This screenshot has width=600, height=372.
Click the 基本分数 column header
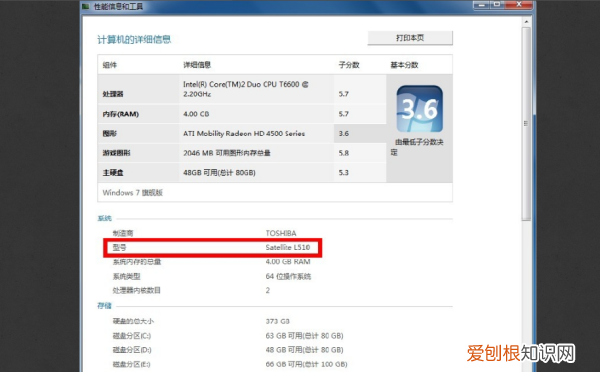[x=404, y=65]
